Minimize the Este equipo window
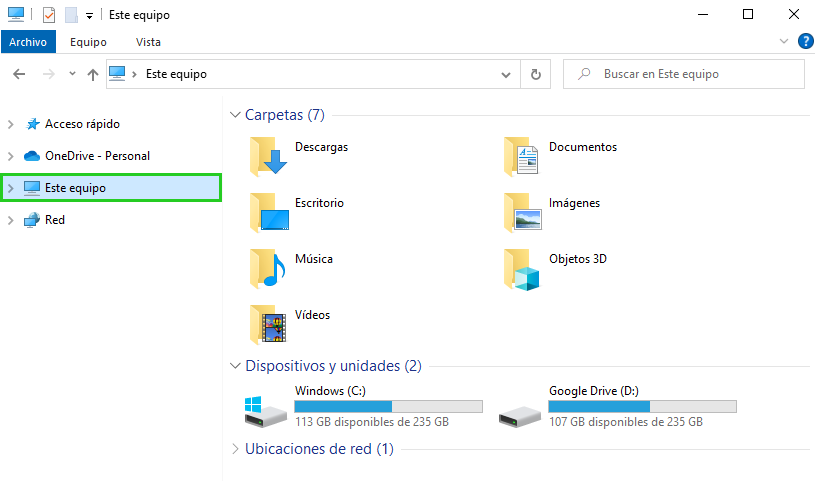Screen dimensions: 815x481 tap(703, 15)
